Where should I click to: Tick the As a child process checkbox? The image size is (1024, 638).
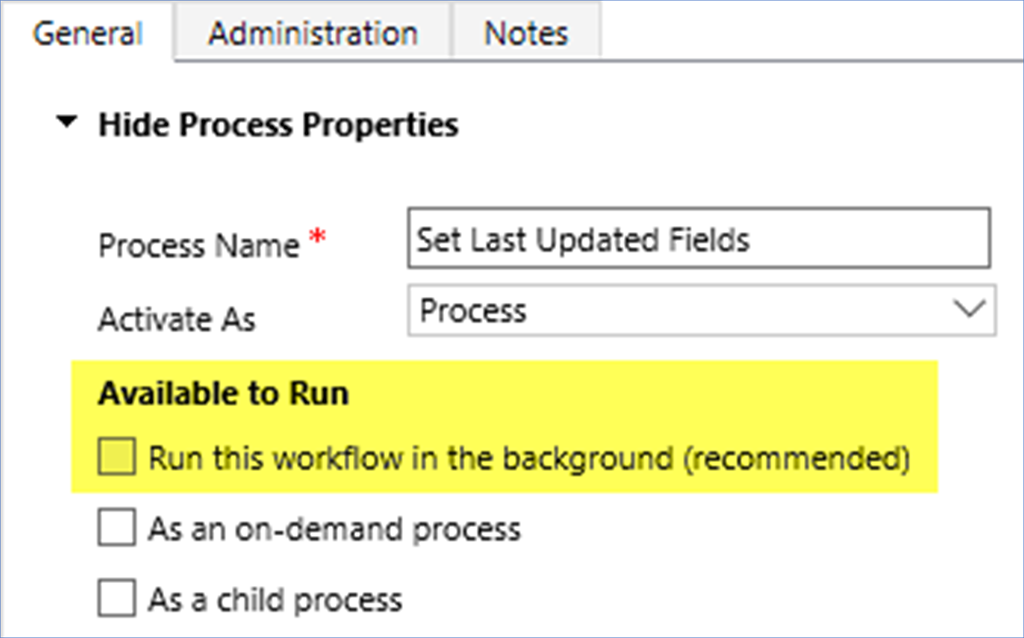coord(117,599)
